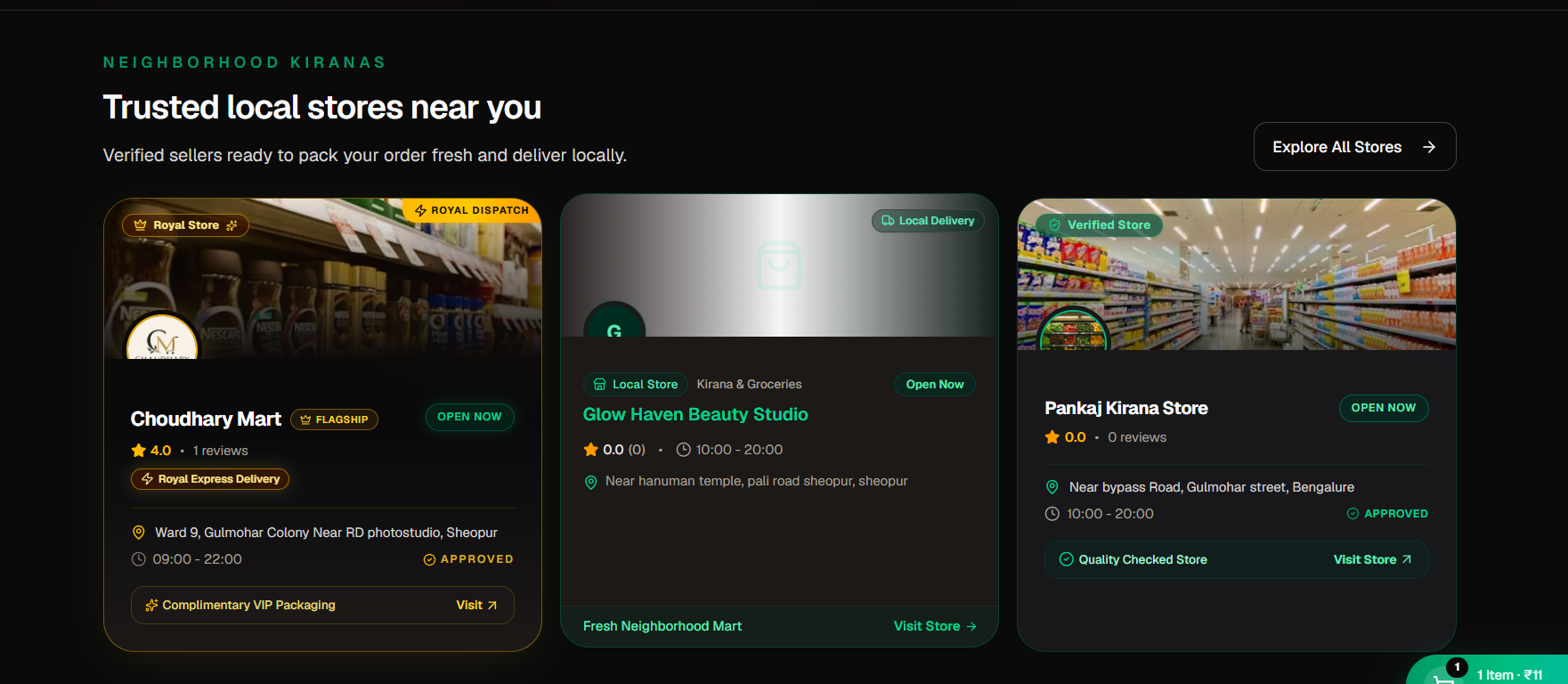This screenshot has width=1568, height=684.
Task: Click the supermarket aisle banner image
Action: (1237, 274)
